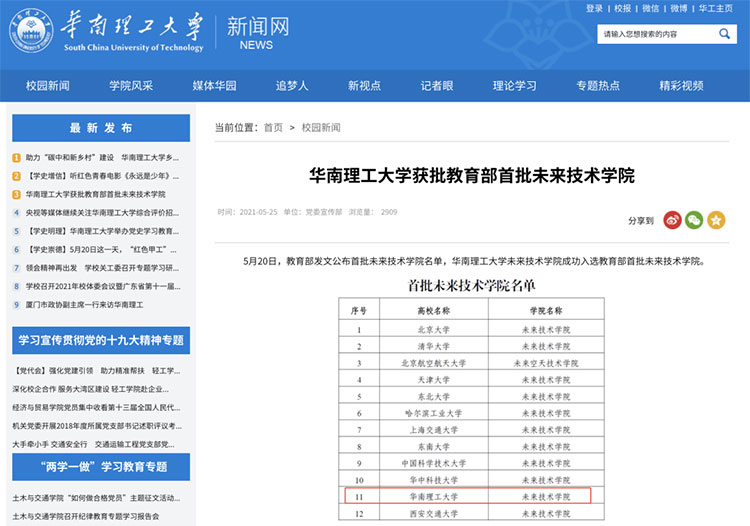This screenshot has width=750, height=526.
Task: Click 校园新闻 in the breadcrumb
Action: (320, 127)
